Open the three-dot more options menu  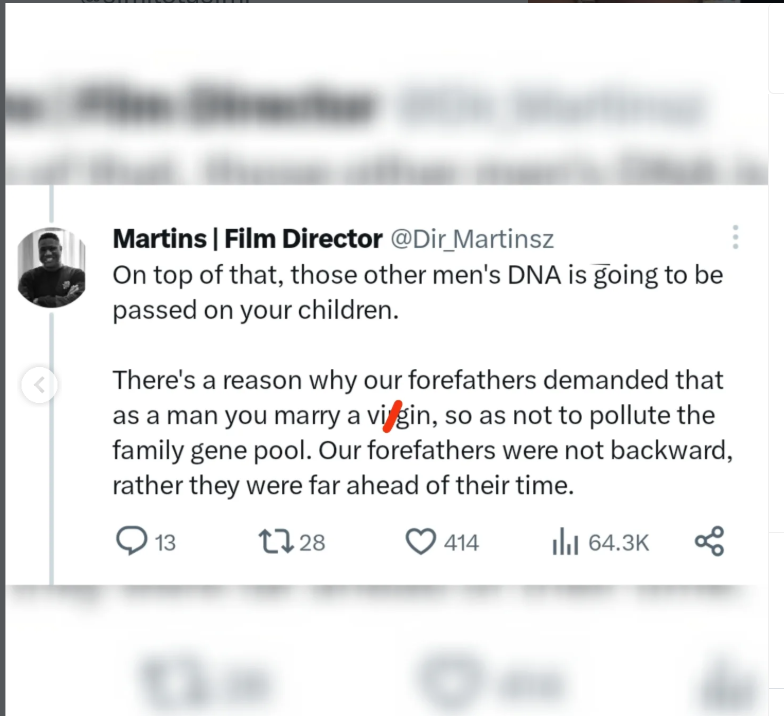(735, 237)
